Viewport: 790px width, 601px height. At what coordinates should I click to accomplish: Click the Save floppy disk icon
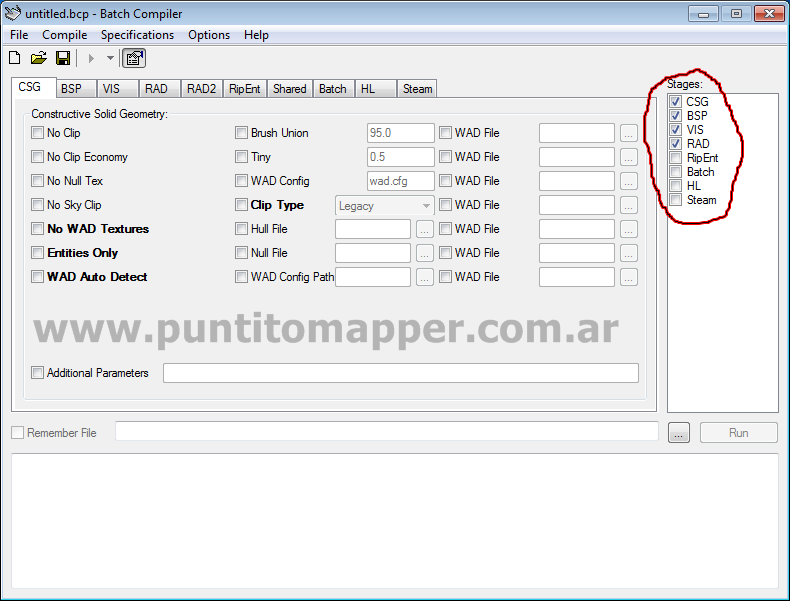click(63, 58)
